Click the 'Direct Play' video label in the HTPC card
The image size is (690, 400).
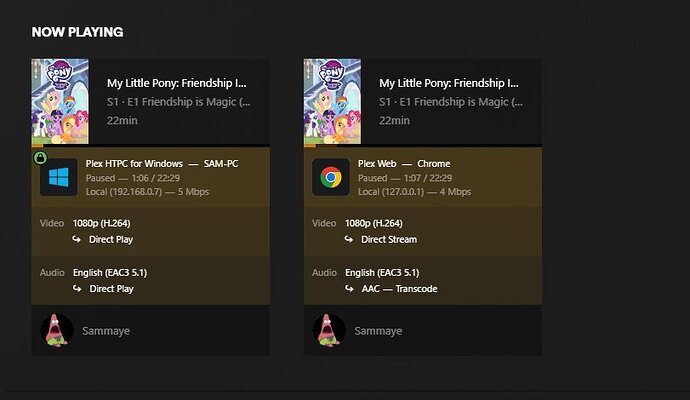[111, 239]
